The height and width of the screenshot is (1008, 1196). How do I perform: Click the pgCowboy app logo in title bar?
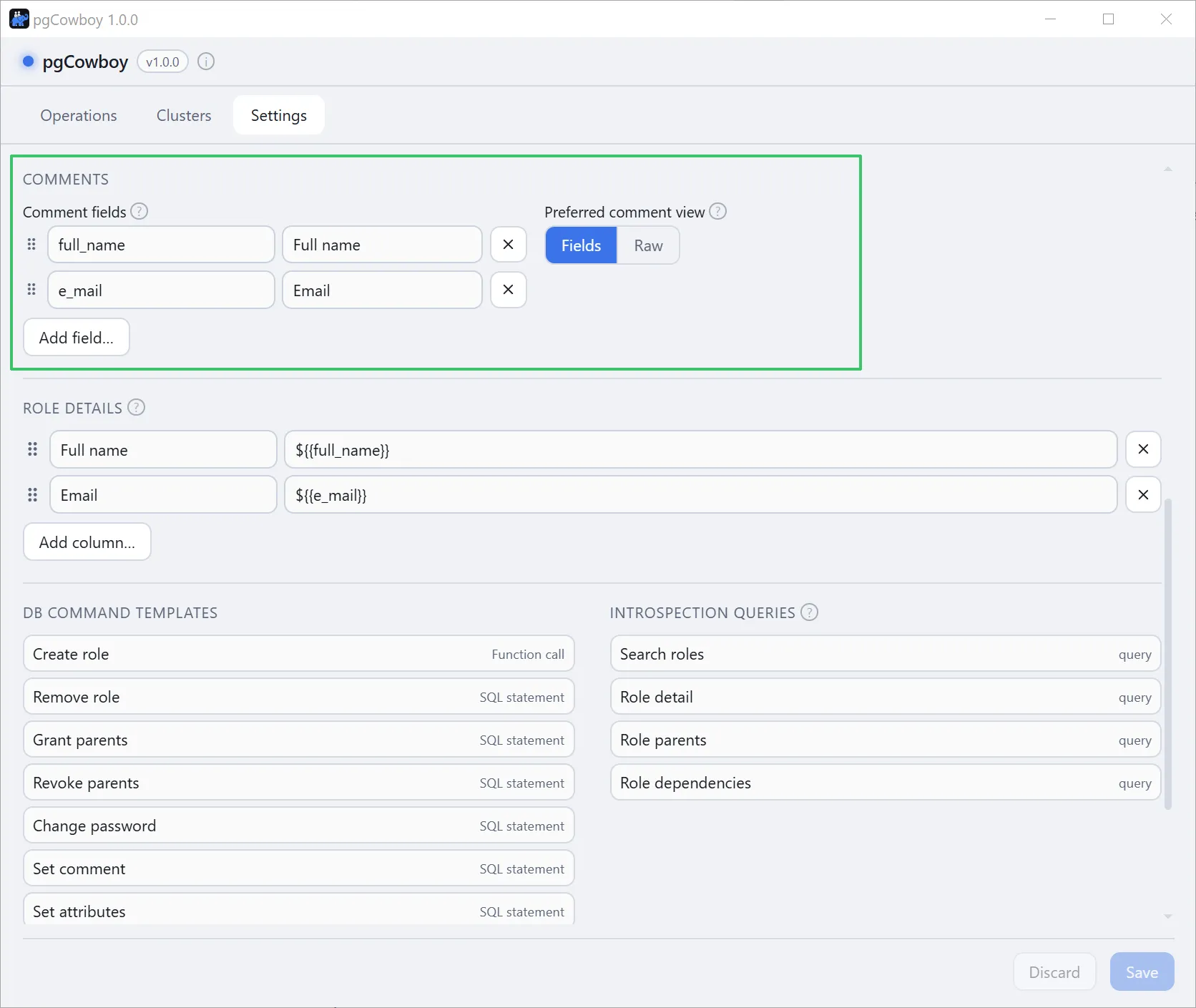[19, 19]
